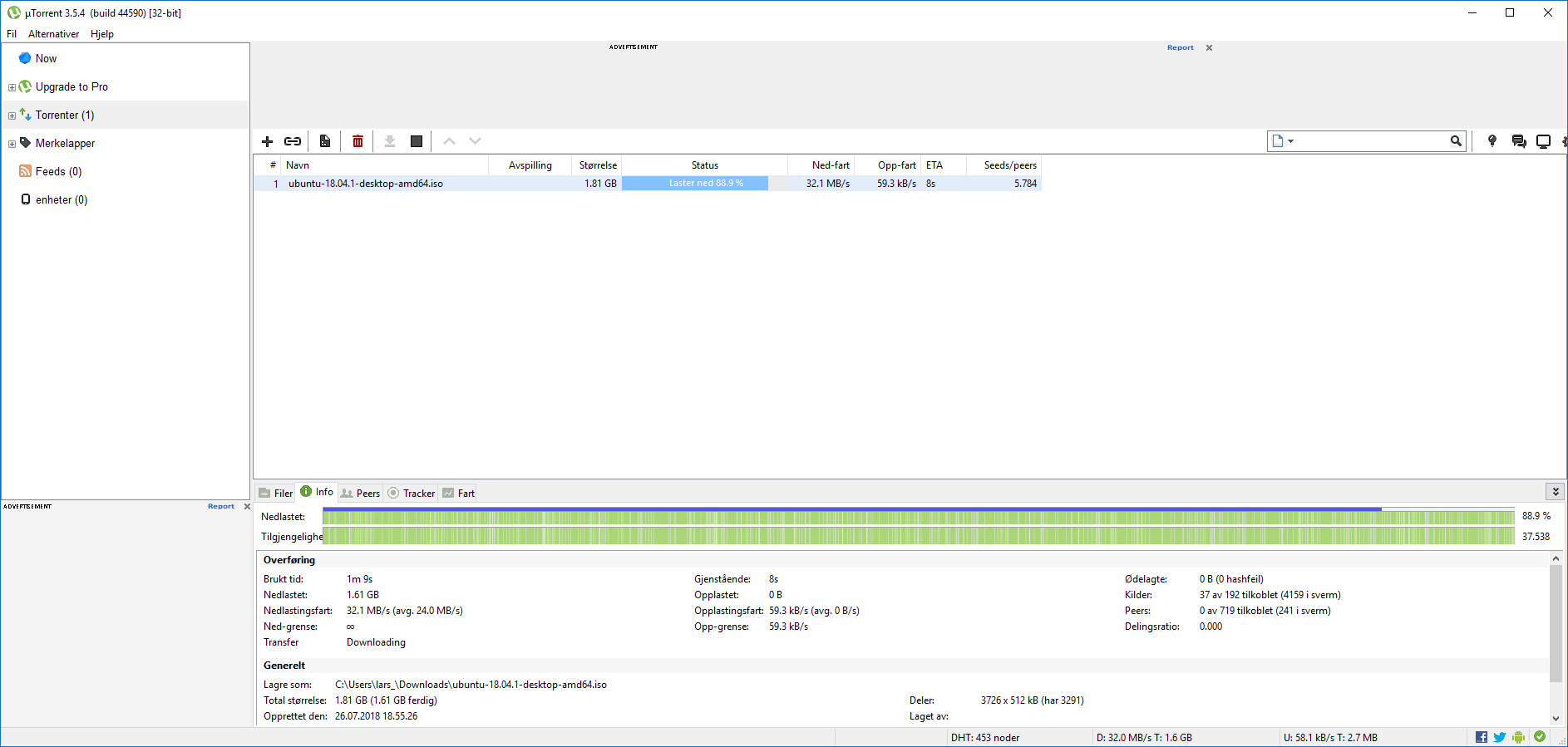Select Now in the sidebar
The width and height of the screenshot is (1568, 747).
click(46, 58)
